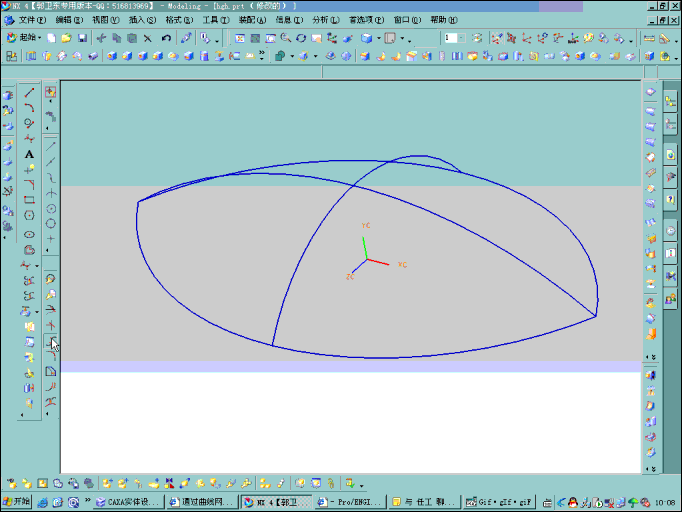The image size is (682, 512).
Task: Open the shaded rendering style dropdown arrow
Action: click(x=378, y=38)
